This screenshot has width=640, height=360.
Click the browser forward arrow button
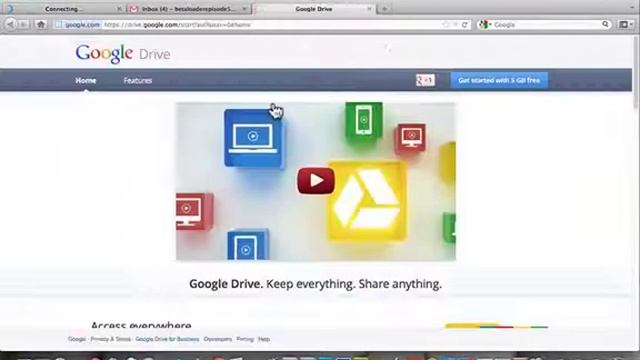[24, 24]
